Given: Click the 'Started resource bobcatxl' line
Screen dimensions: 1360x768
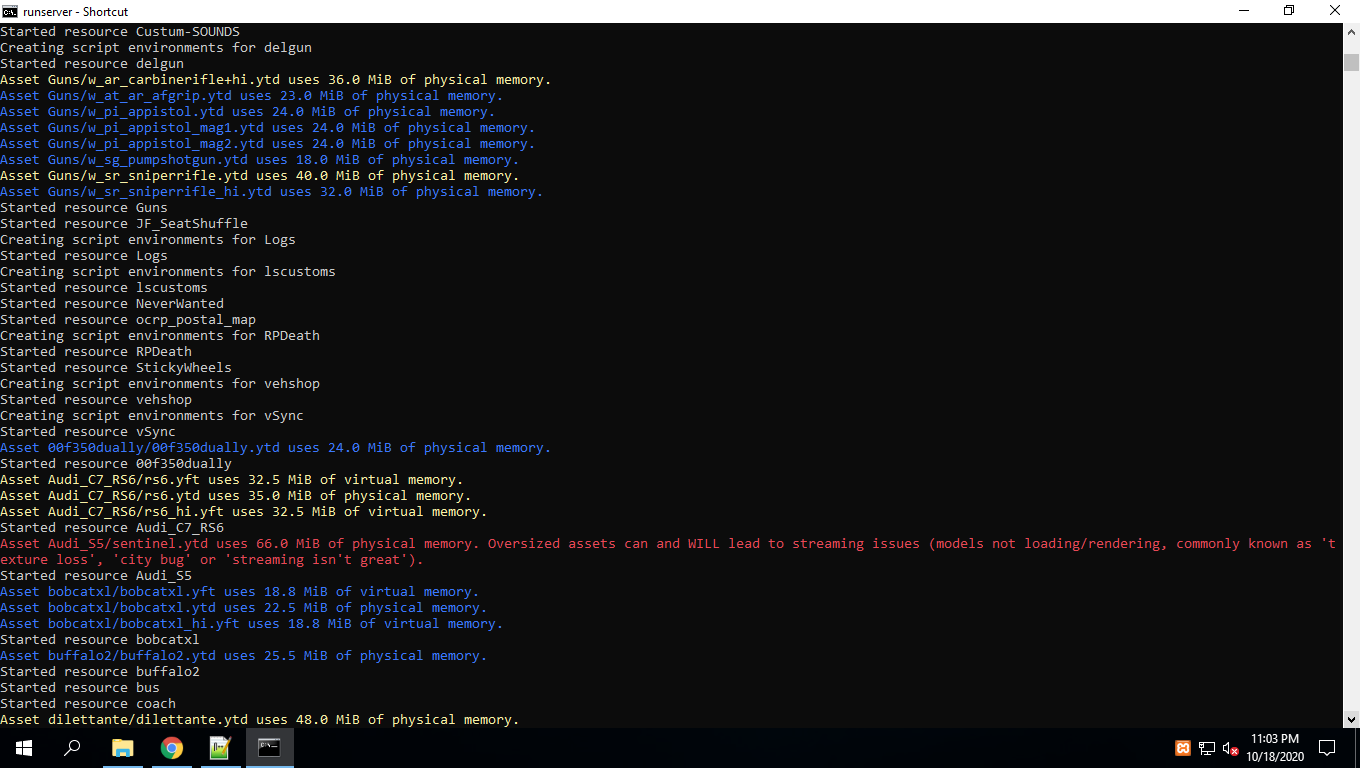Looking at the screenshot, I should [x=100, y=640].
